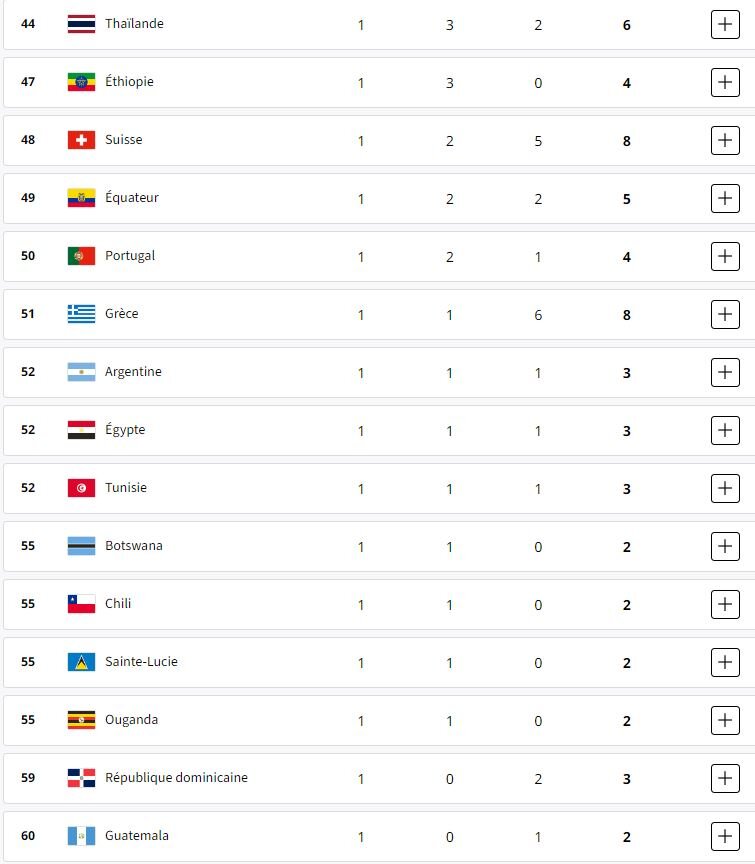Click the Botswana flag icon
Screen dimensions: 755x864
coord(81,546)
